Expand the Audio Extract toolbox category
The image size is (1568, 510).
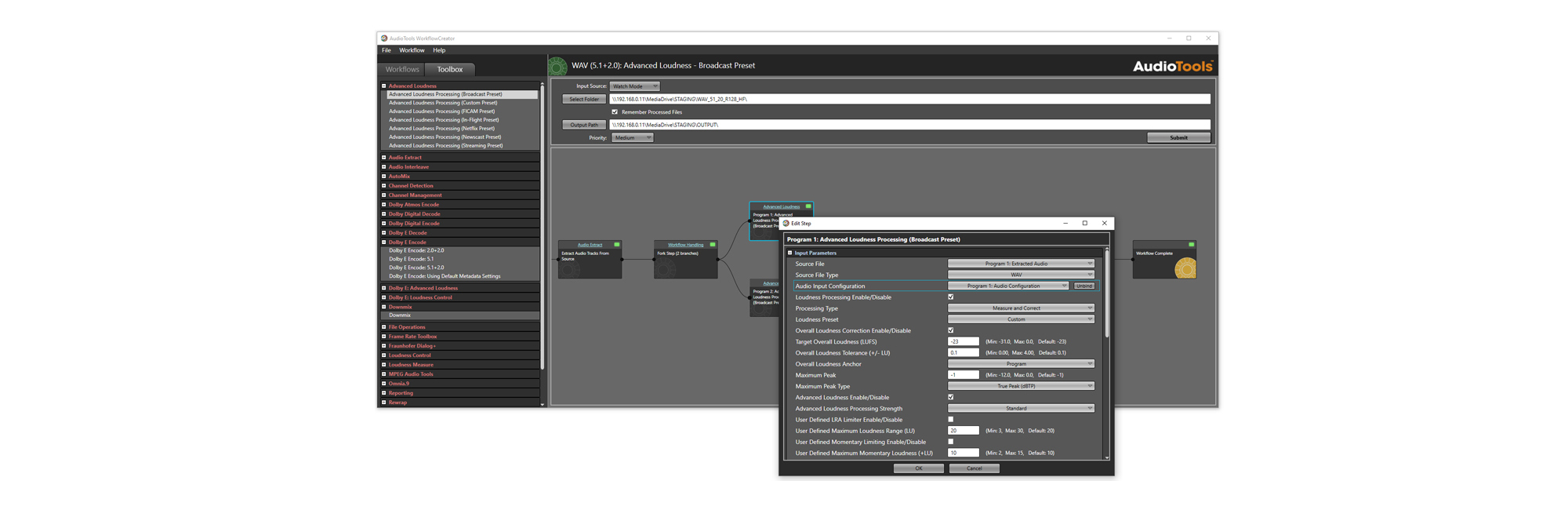(x=384, y=158)
